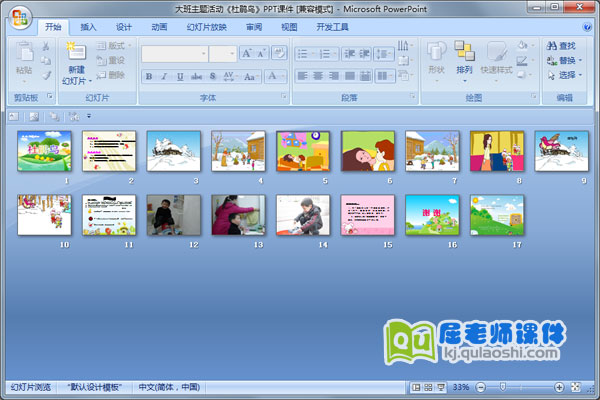Image resolution: width=600 pixels, height=400 pixels.
Task: Click the Zoom Out minus button
Action: tap(480, 387)
